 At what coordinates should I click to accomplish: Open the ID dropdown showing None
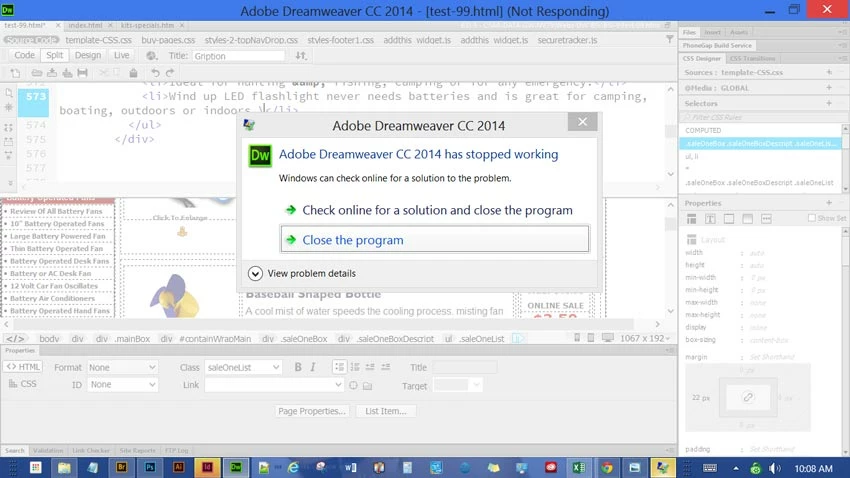[x=122, y=384]
